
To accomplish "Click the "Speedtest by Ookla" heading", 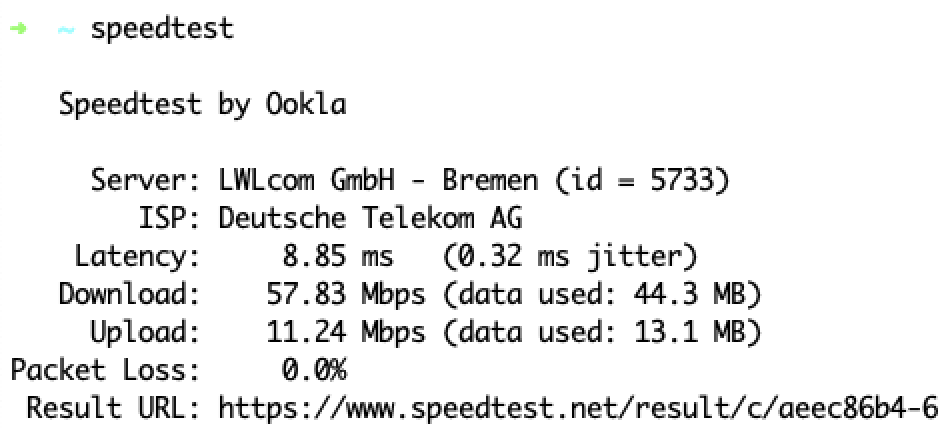I will 202,104.
